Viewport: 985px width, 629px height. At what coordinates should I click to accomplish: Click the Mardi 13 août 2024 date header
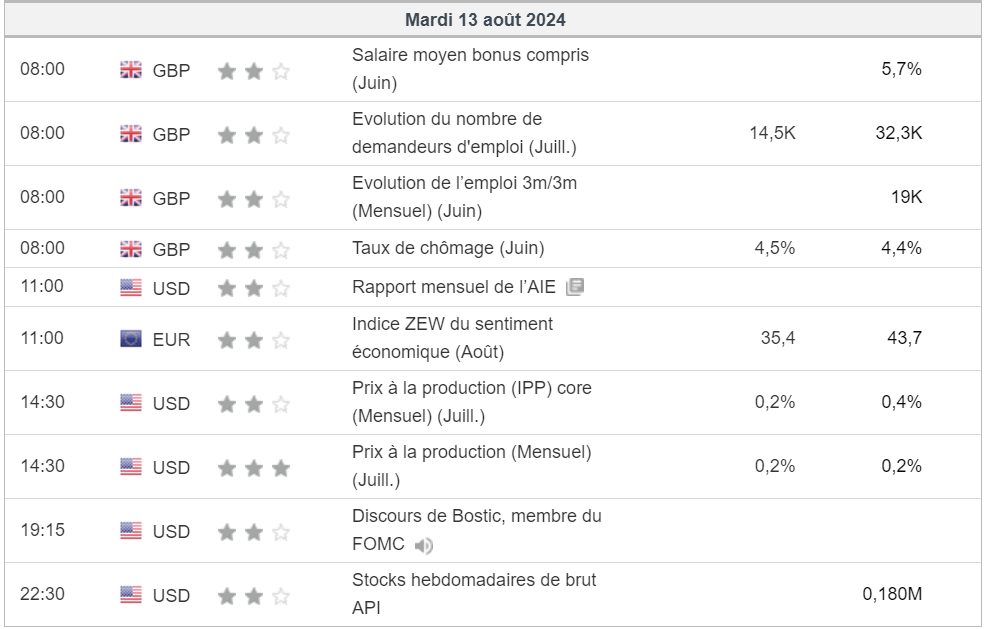click(x=486, y=20)
